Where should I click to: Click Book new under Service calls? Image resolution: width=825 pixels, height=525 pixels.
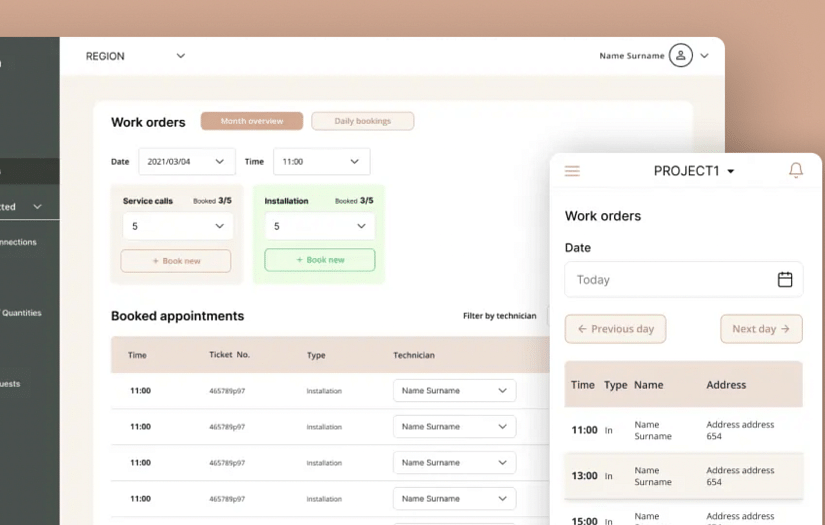[176, 261]
